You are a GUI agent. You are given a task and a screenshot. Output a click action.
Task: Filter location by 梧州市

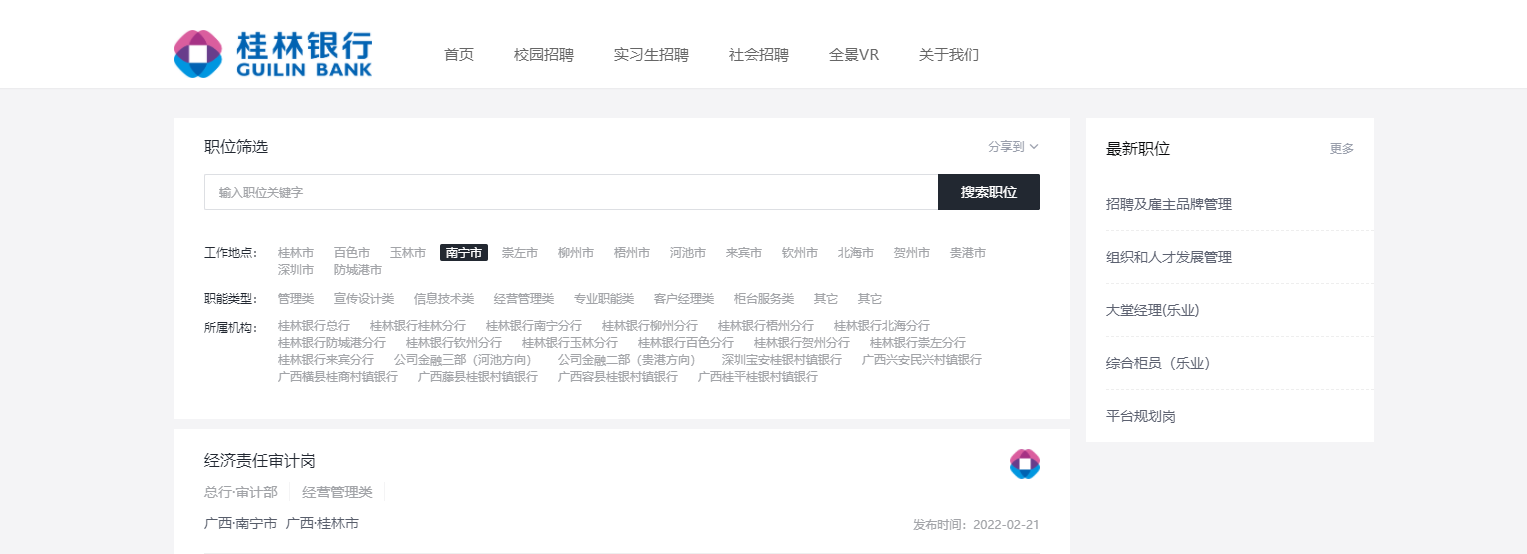(632, 253)
